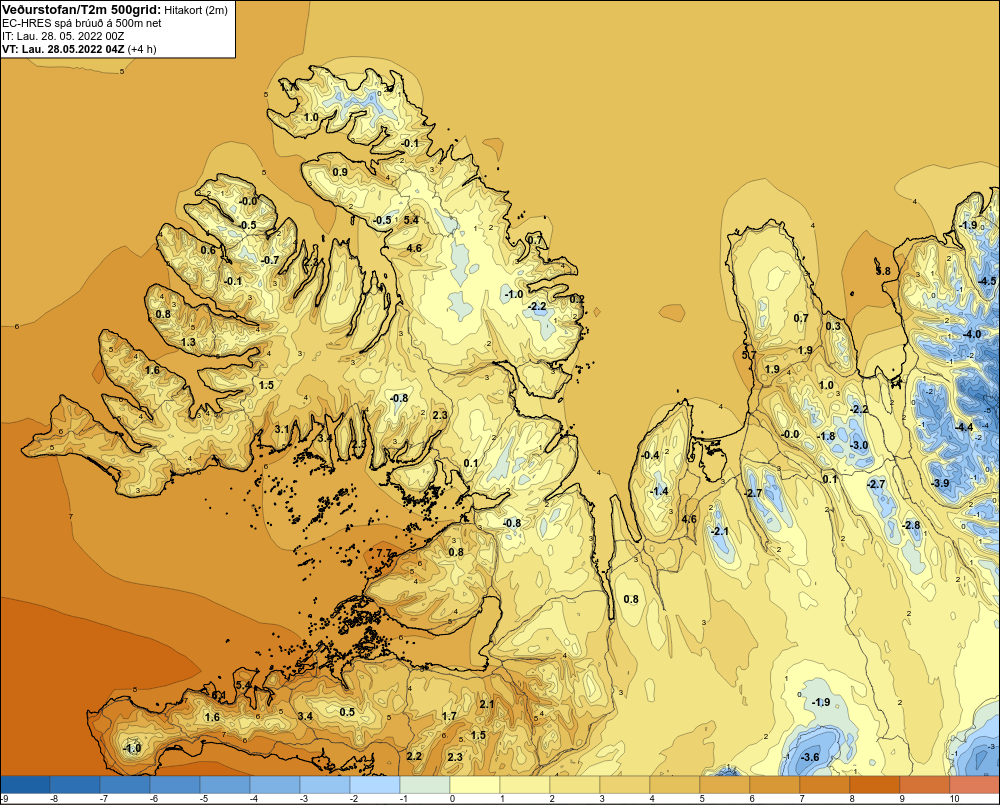
Task: Click the 0.2 temperature value on the map
Action: pos(577,299)
